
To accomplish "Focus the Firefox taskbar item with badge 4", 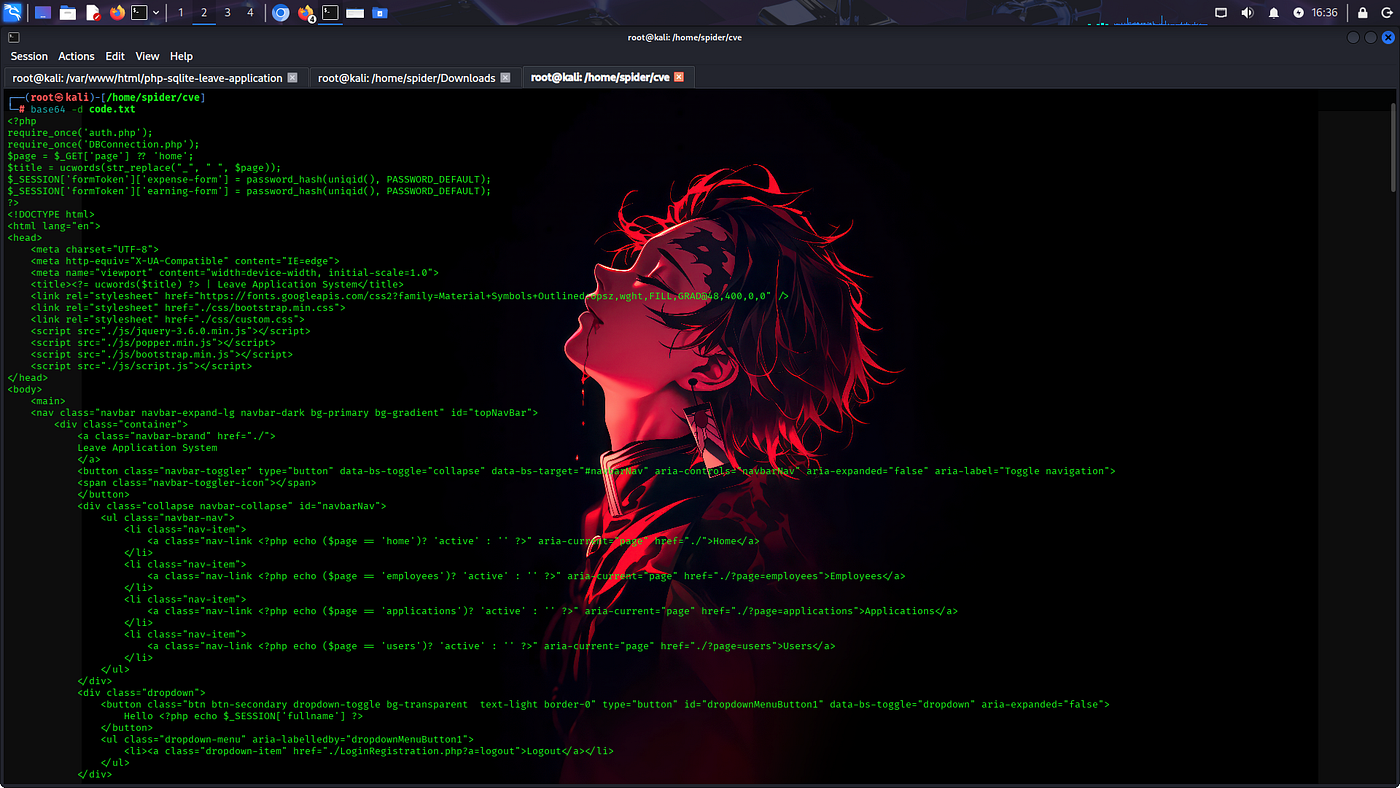I will (x=306, y=13).
